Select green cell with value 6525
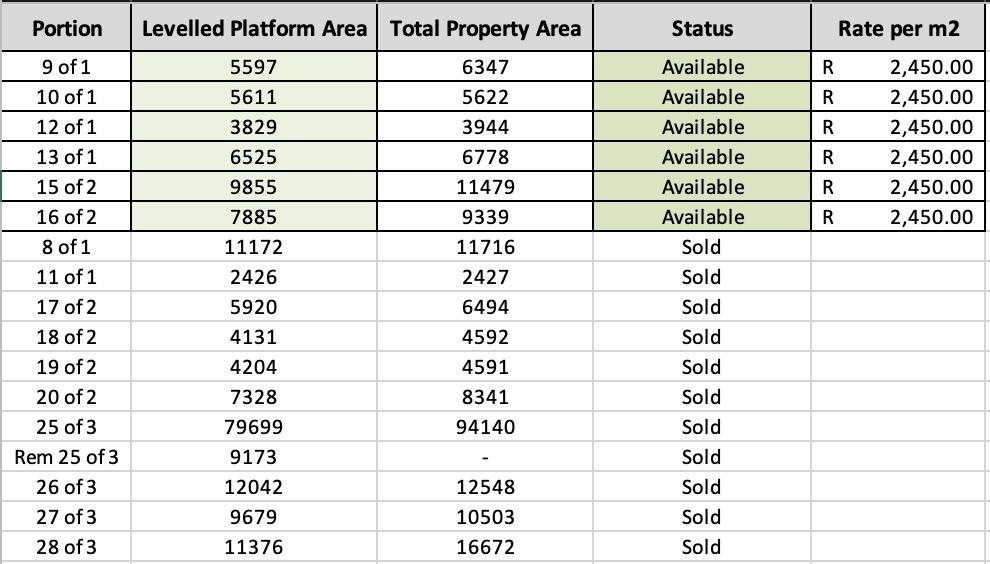990x564 pixels. pos(254,157)
